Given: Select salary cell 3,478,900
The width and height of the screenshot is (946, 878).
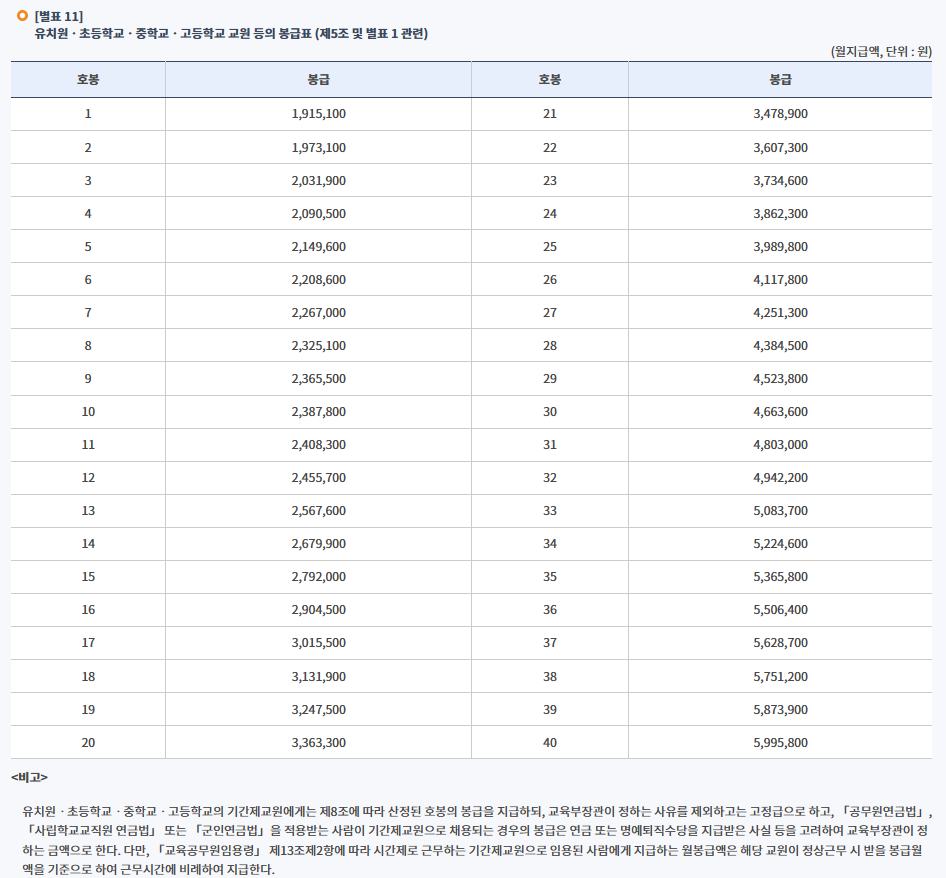Looking at the screenshot, I should (x=780, y=113).
